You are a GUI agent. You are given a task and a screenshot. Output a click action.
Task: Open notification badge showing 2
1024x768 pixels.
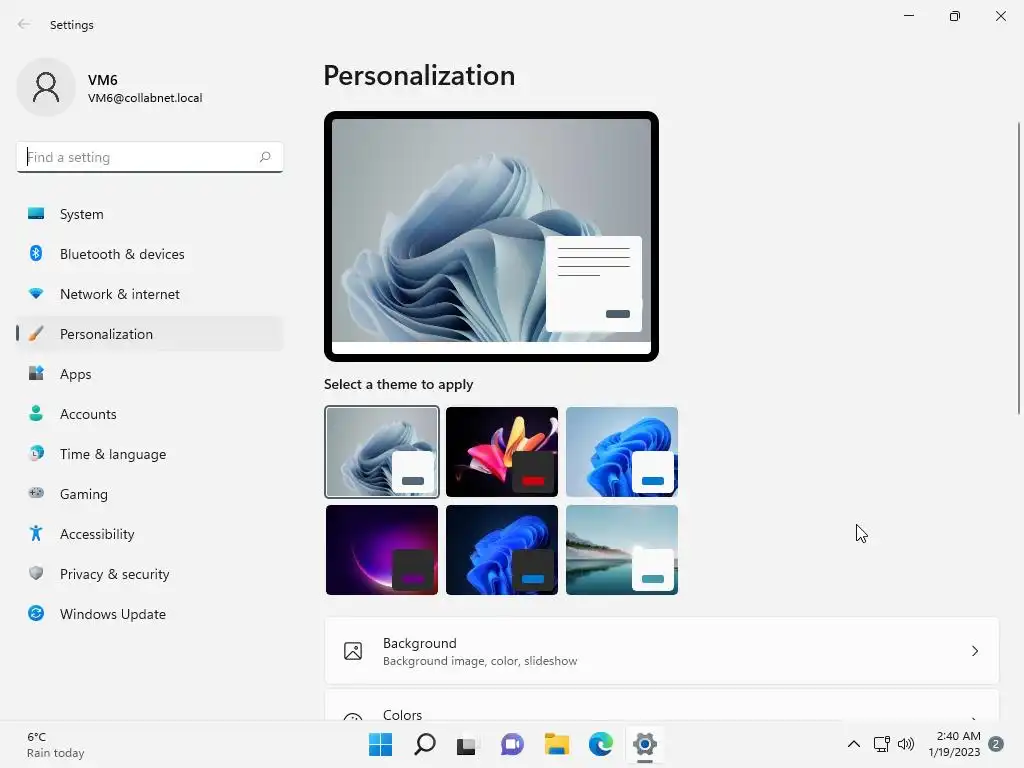point(996,744)
